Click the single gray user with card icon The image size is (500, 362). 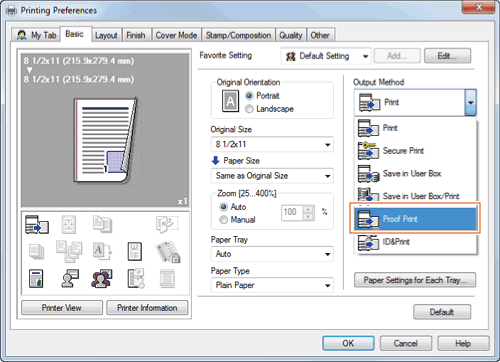click(70, 278)
